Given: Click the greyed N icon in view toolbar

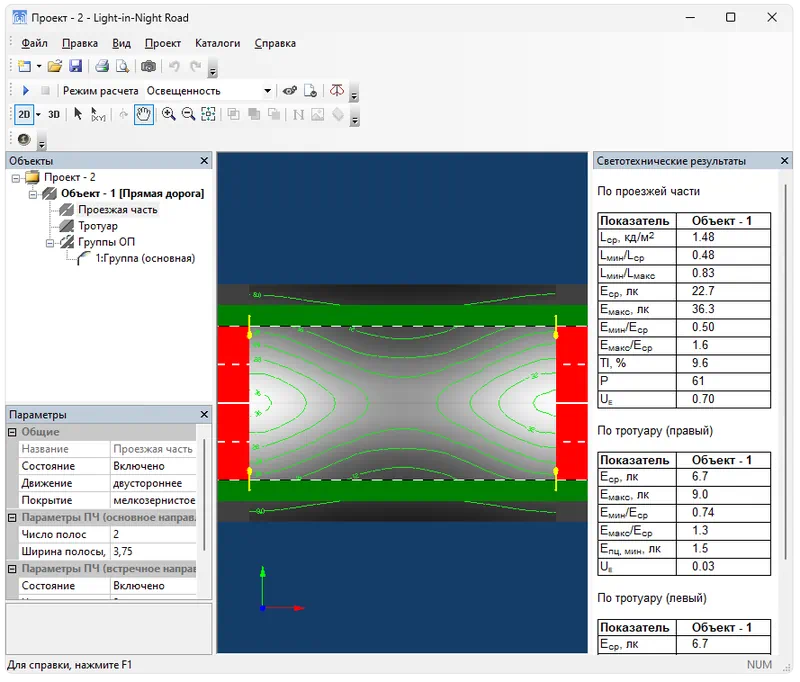Looking at the screenshot, I should pyautogui.click(x=298, y=115).
